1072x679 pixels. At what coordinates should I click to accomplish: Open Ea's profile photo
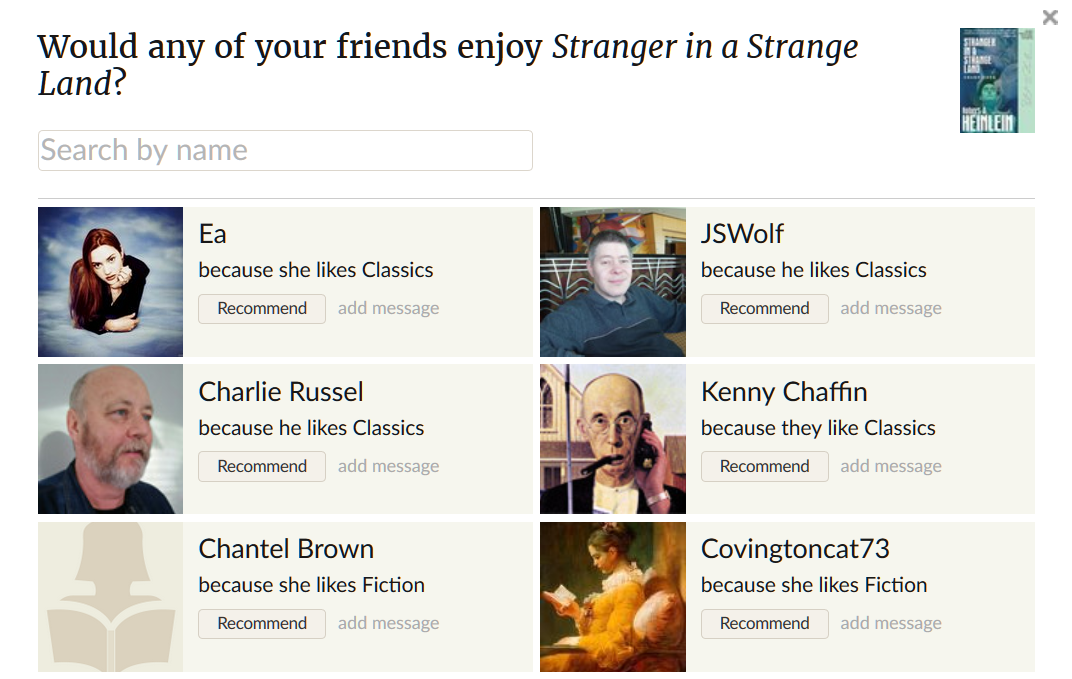tap(110, 282)
